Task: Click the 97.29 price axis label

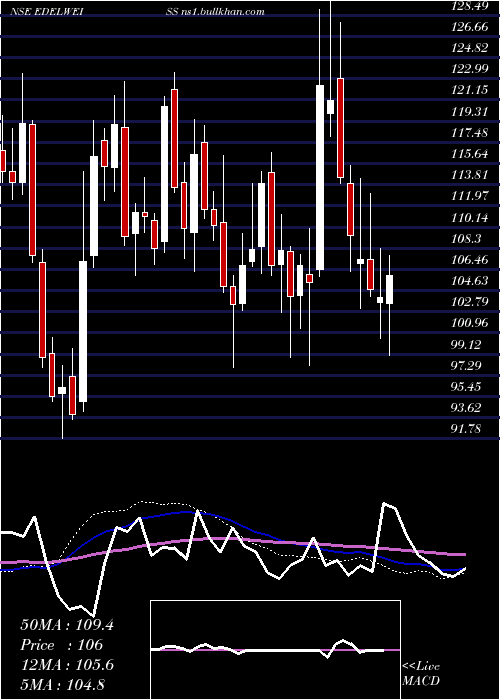Action: click(467, 366)
